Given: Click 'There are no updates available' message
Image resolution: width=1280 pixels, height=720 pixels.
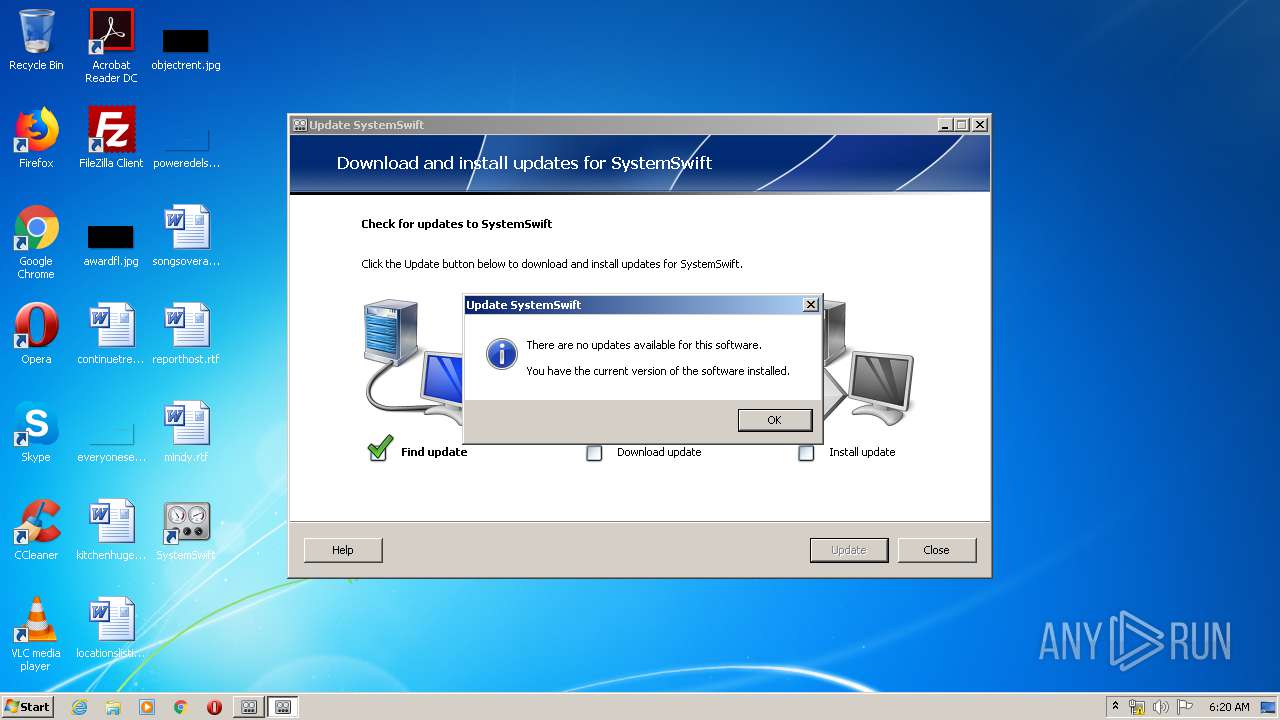Looking at the screenshot, I should tap(644, 345).
